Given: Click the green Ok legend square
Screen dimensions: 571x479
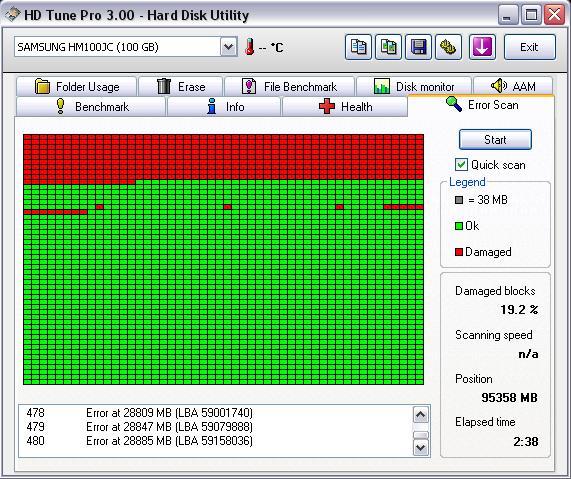Looking at the screenshot, I should tap(459, 226).
